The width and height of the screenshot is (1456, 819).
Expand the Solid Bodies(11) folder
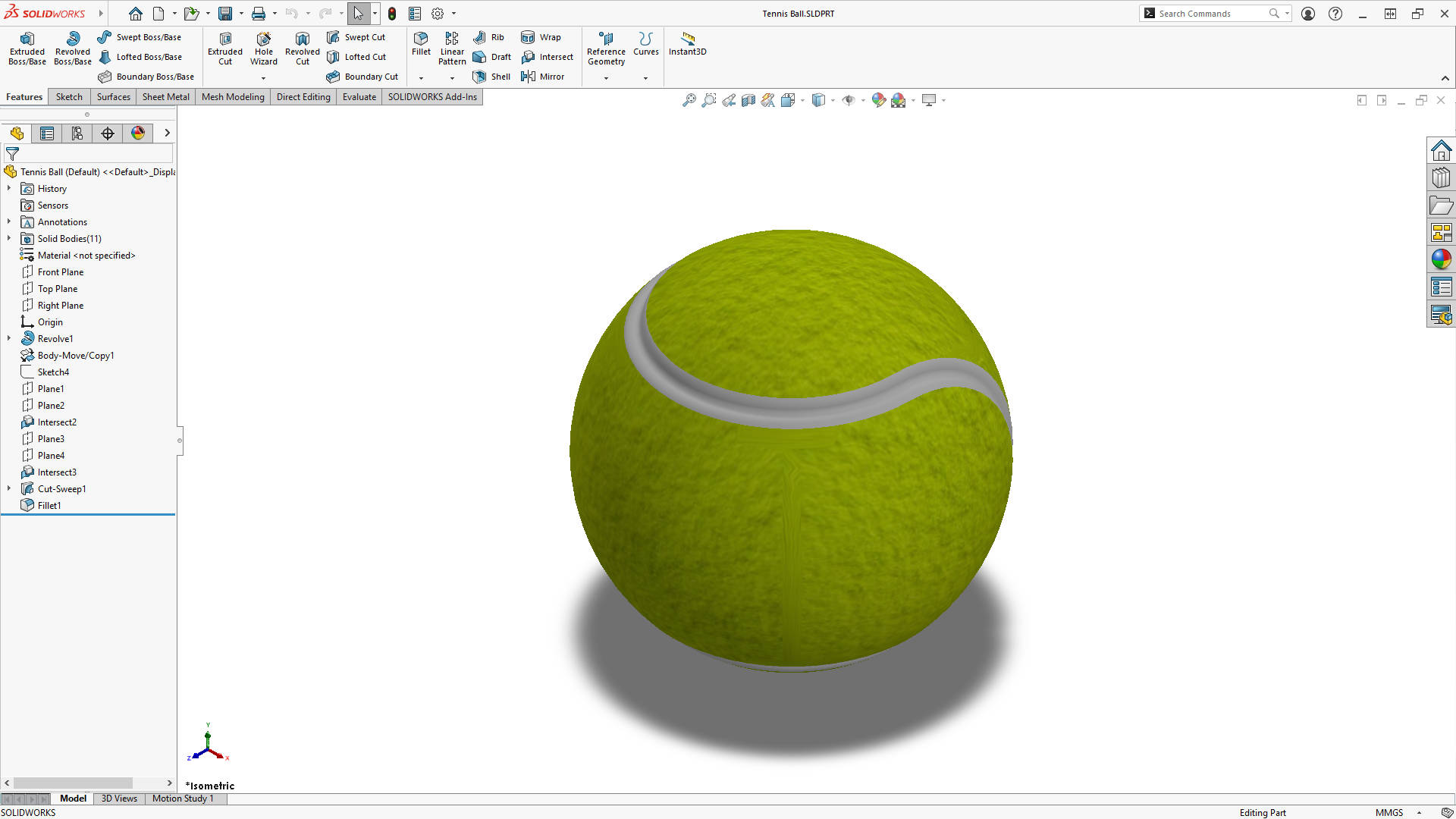pos(8,238)
